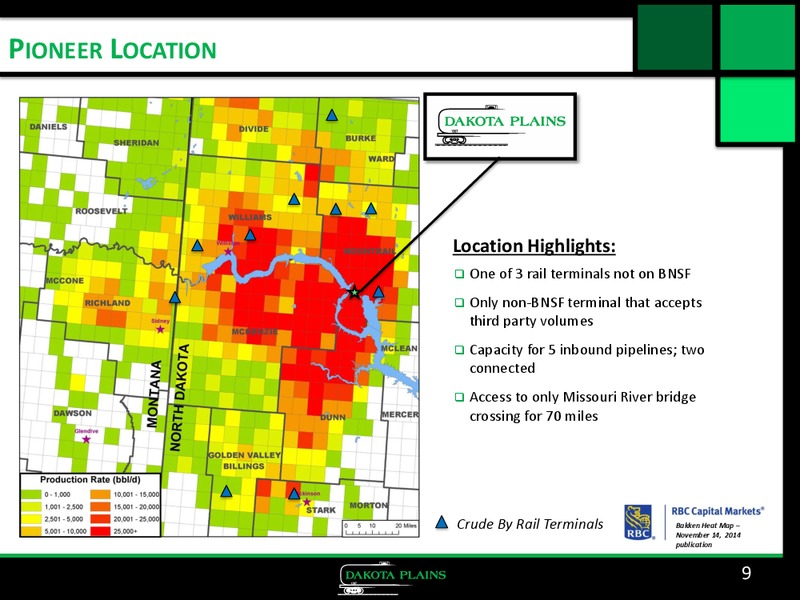Select the terminal triangle in Golden Valley/Billings area

click(x=226, y=491)
